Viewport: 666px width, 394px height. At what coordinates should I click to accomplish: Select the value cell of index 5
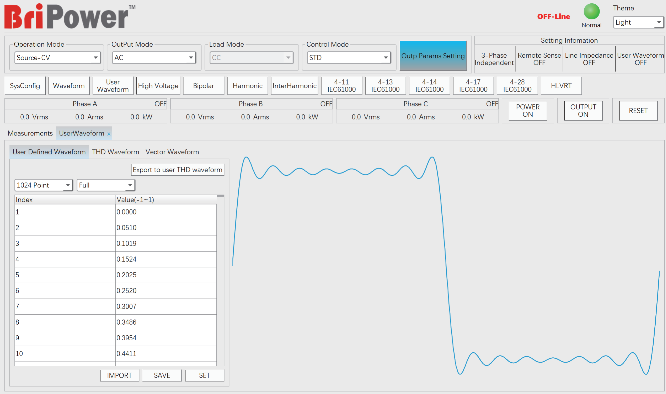tap(166, 275)
